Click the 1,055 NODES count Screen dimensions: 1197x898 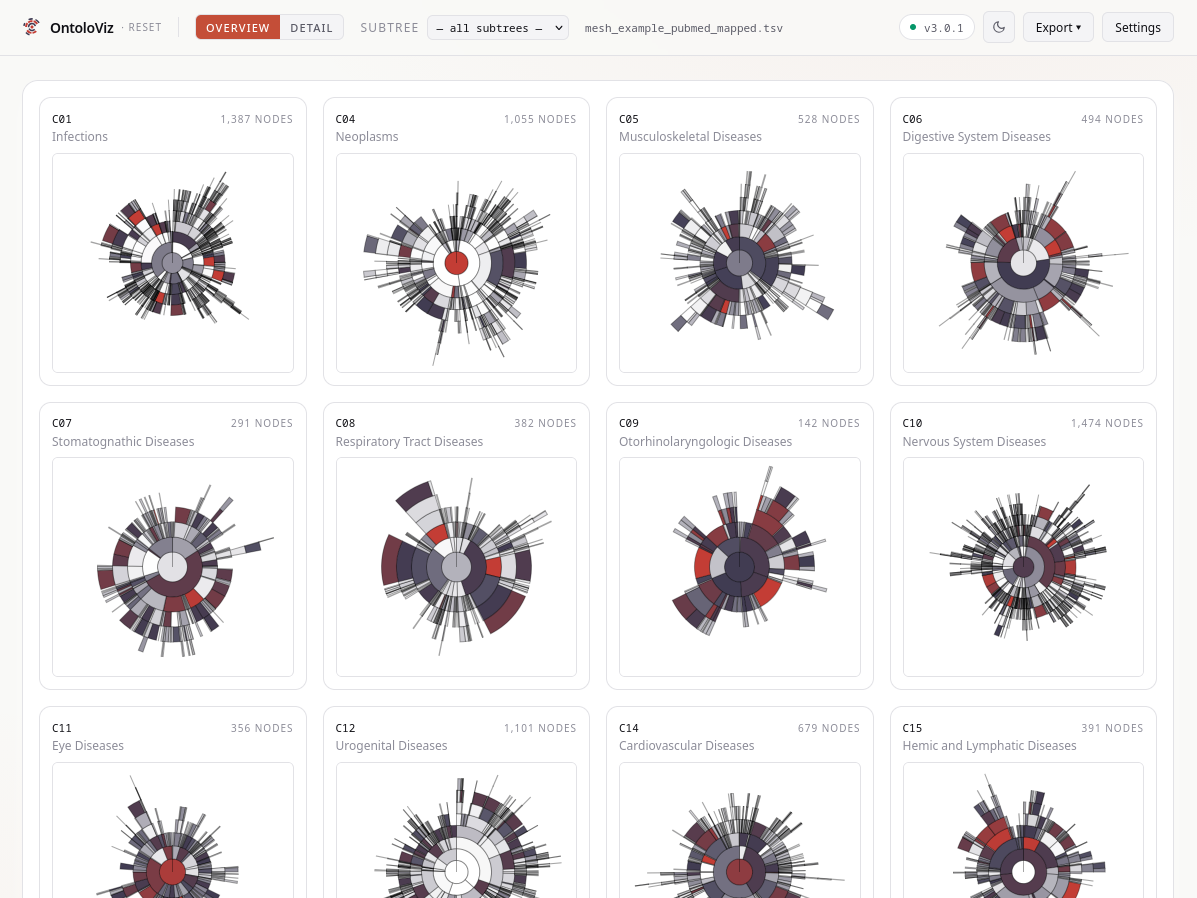coord(540,119)
